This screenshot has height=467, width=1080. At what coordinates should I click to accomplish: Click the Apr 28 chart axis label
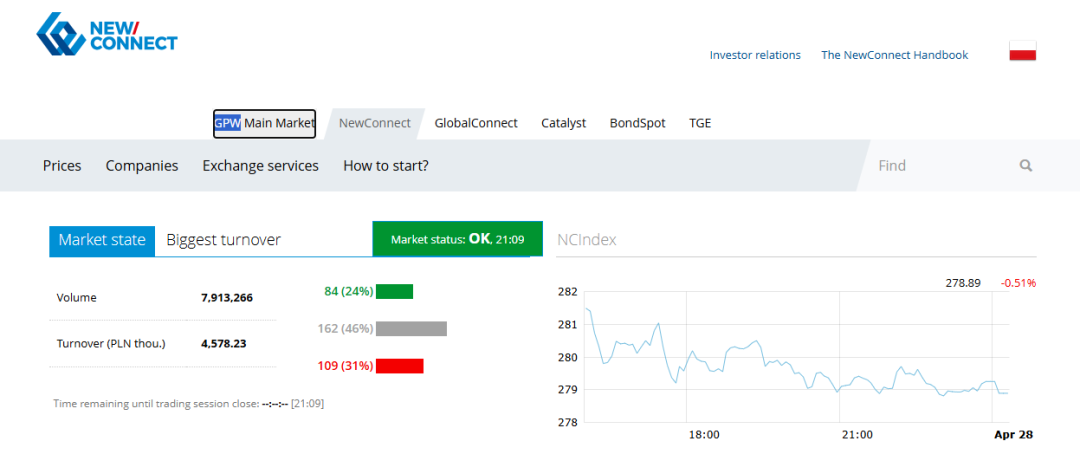(1013, 435)
